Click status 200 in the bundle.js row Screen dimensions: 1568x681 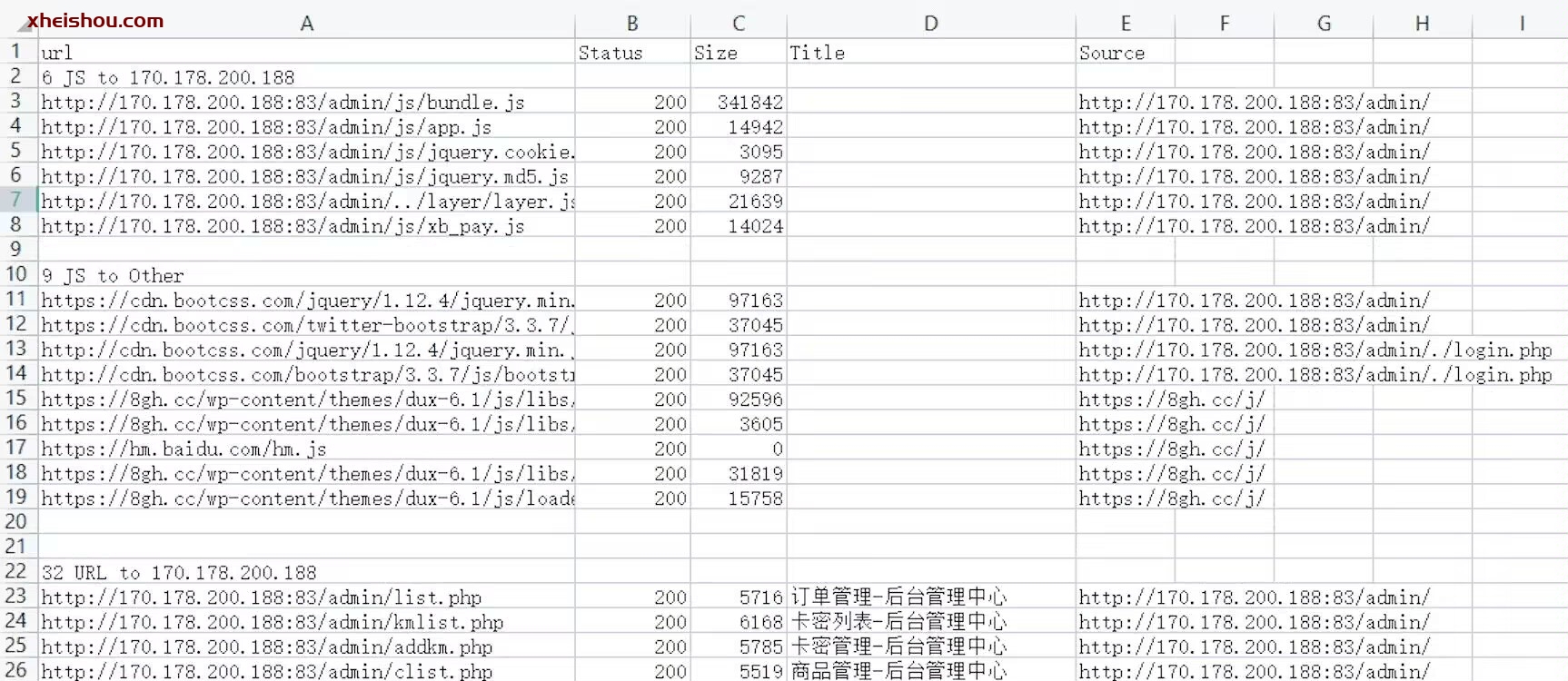point(632,102)
